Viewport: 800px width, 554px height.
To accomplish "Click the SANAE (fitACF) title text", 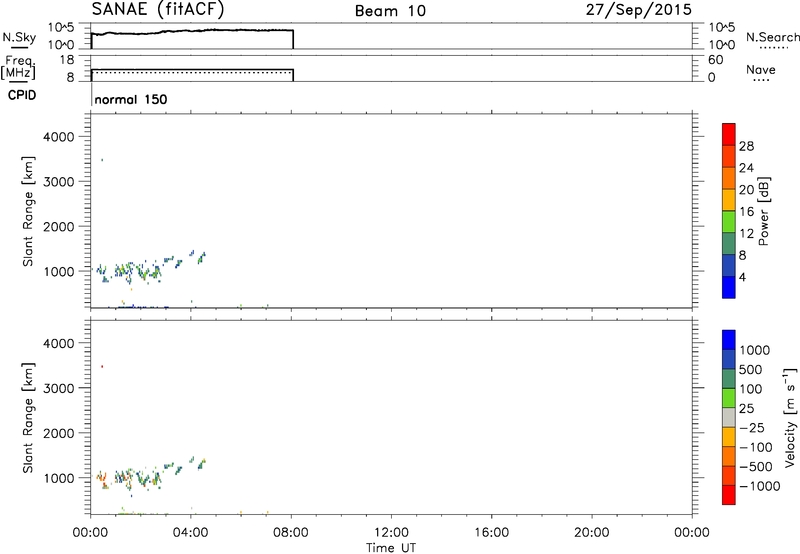I will click(158, 10).
